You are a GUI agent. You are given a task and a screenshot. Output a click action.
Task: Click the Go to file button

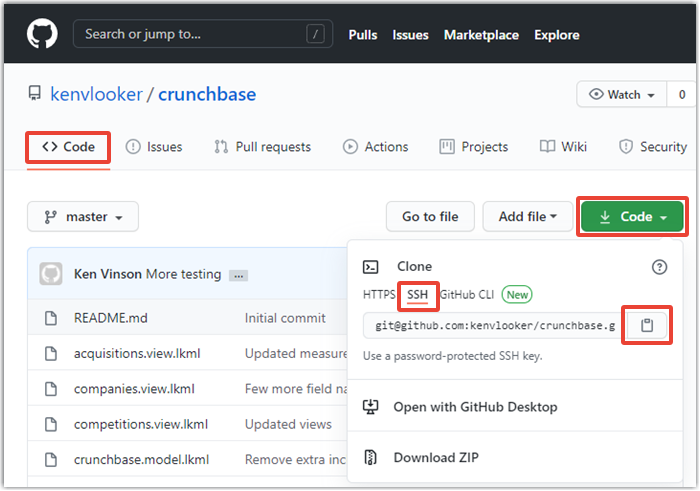pyautogui.click(x=430, y=217)
